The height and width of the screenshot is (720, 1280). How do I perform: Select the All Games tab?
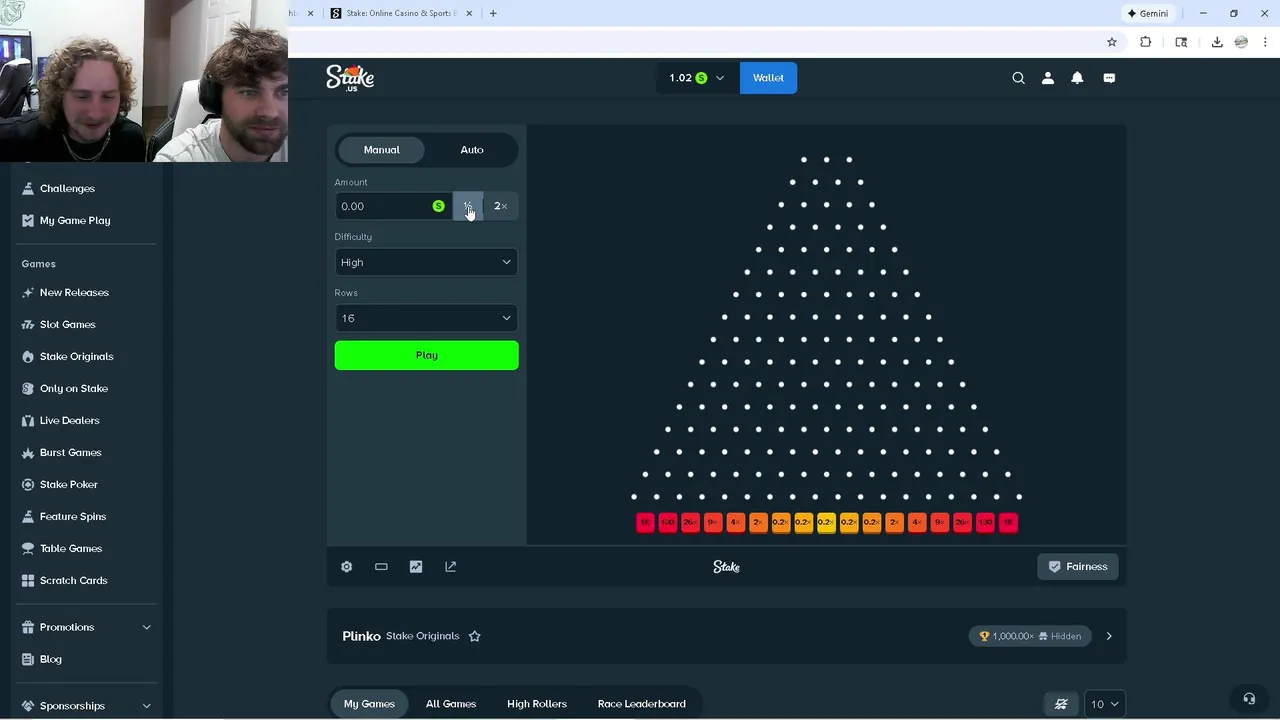451,704
